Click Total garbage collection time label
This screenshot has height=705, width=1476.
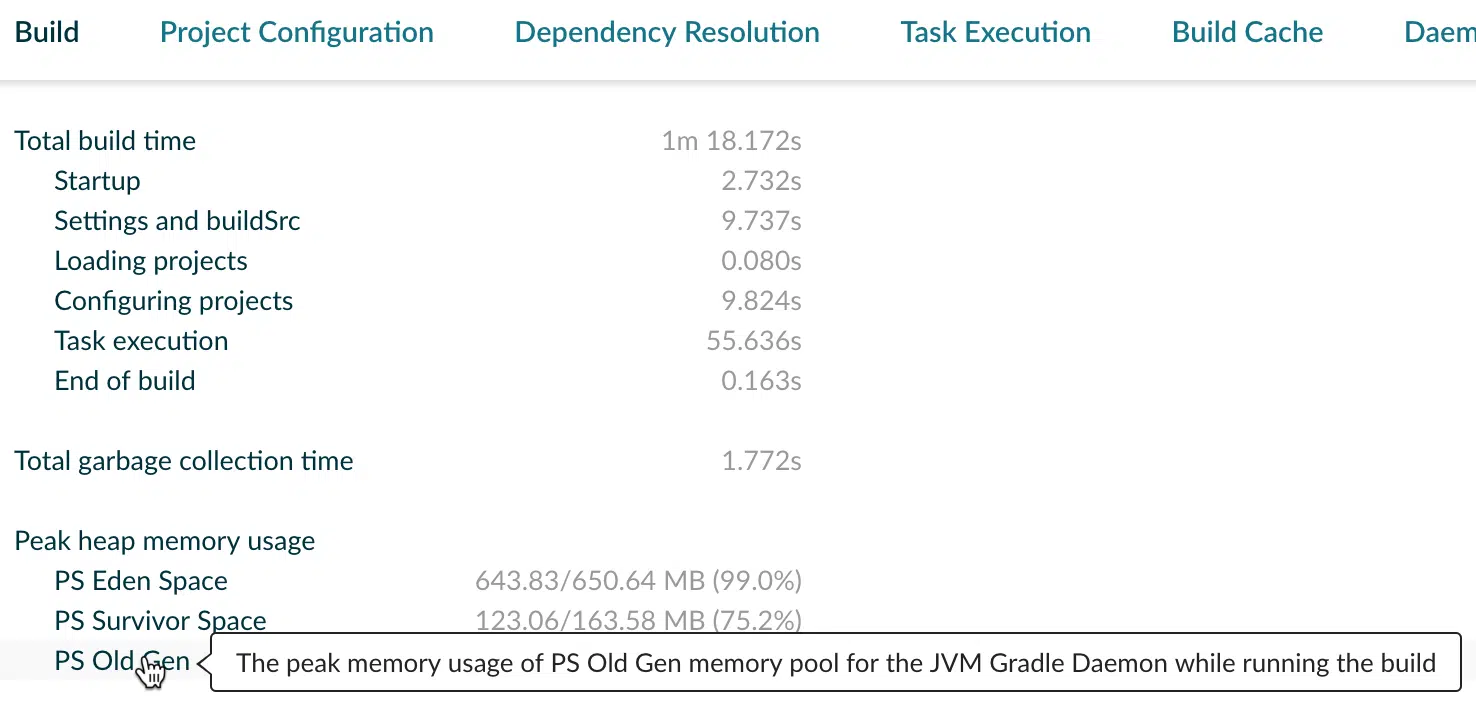point(184,461)
